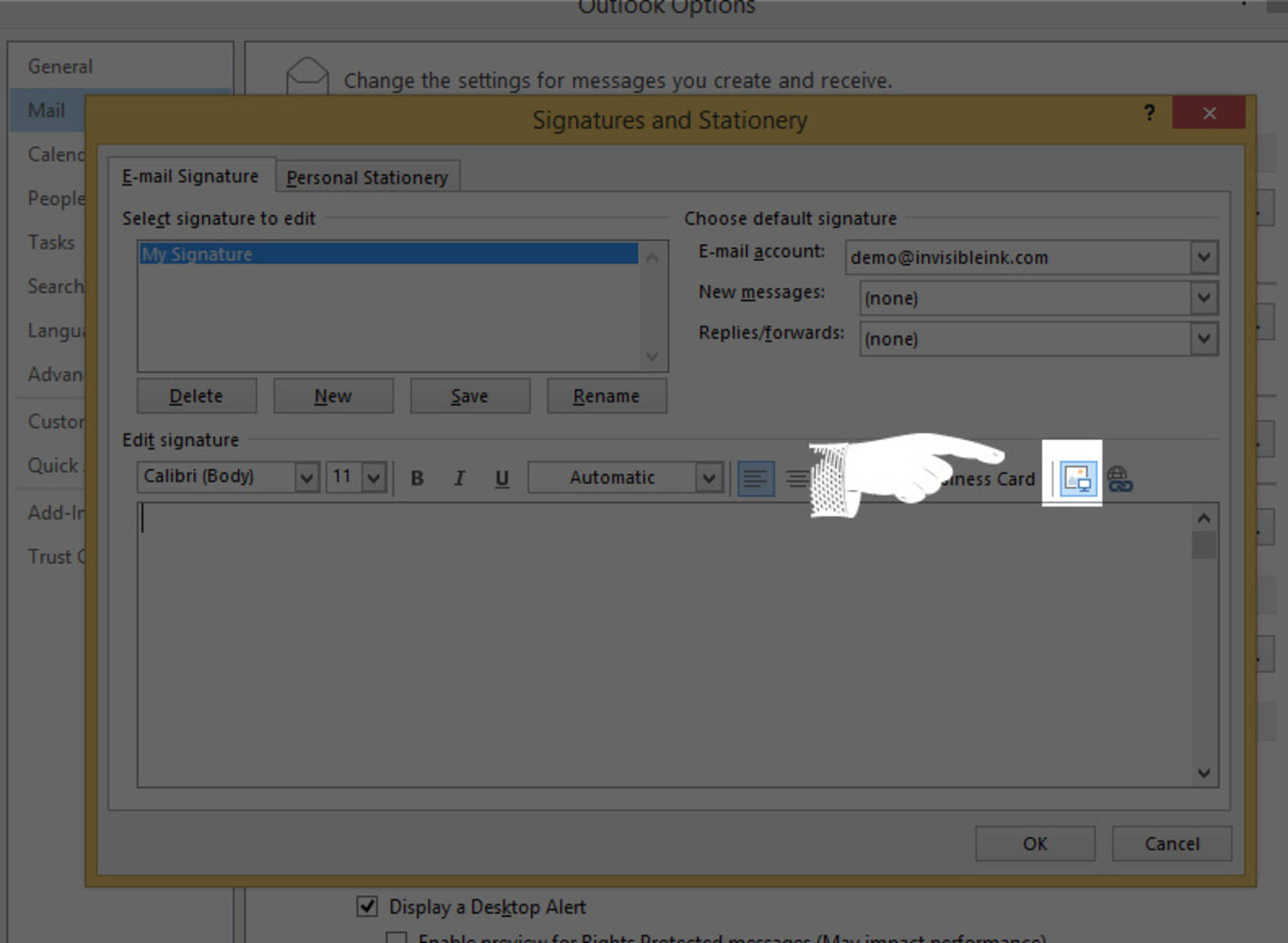Screen dimensions: 1288x943
Task: Open the Automatic font color dropdown
Action: pyautogui.click(x=709, y=477)
